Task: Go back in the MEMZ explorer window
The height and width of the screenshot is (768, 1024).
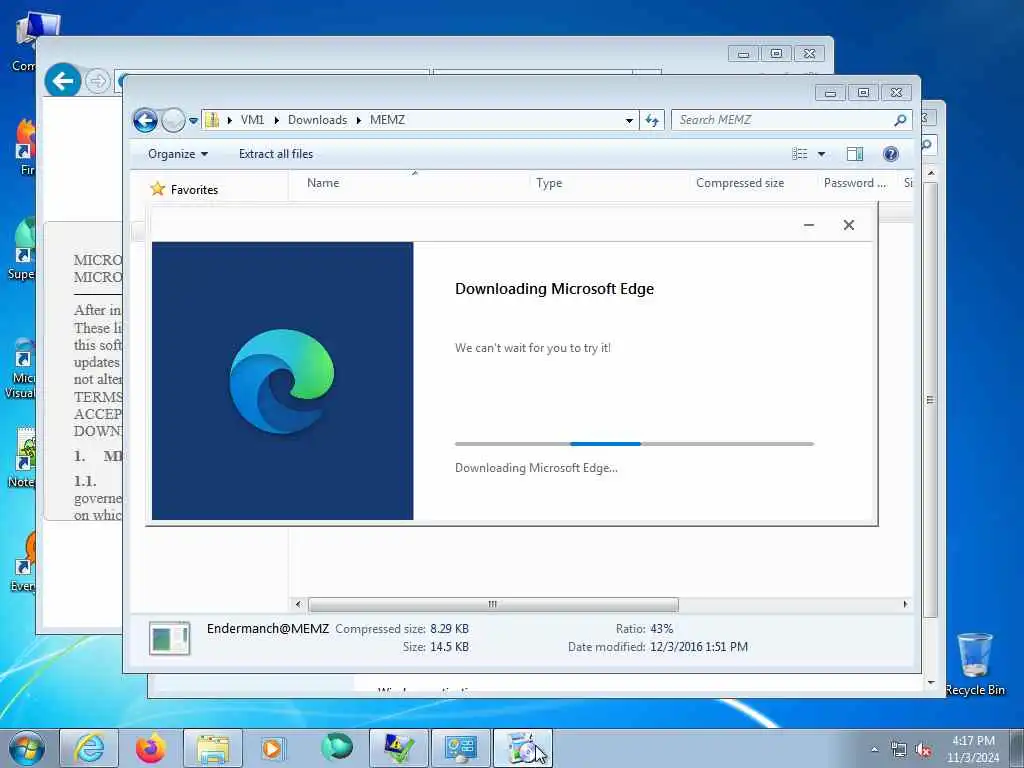Action: coord(145,120)
